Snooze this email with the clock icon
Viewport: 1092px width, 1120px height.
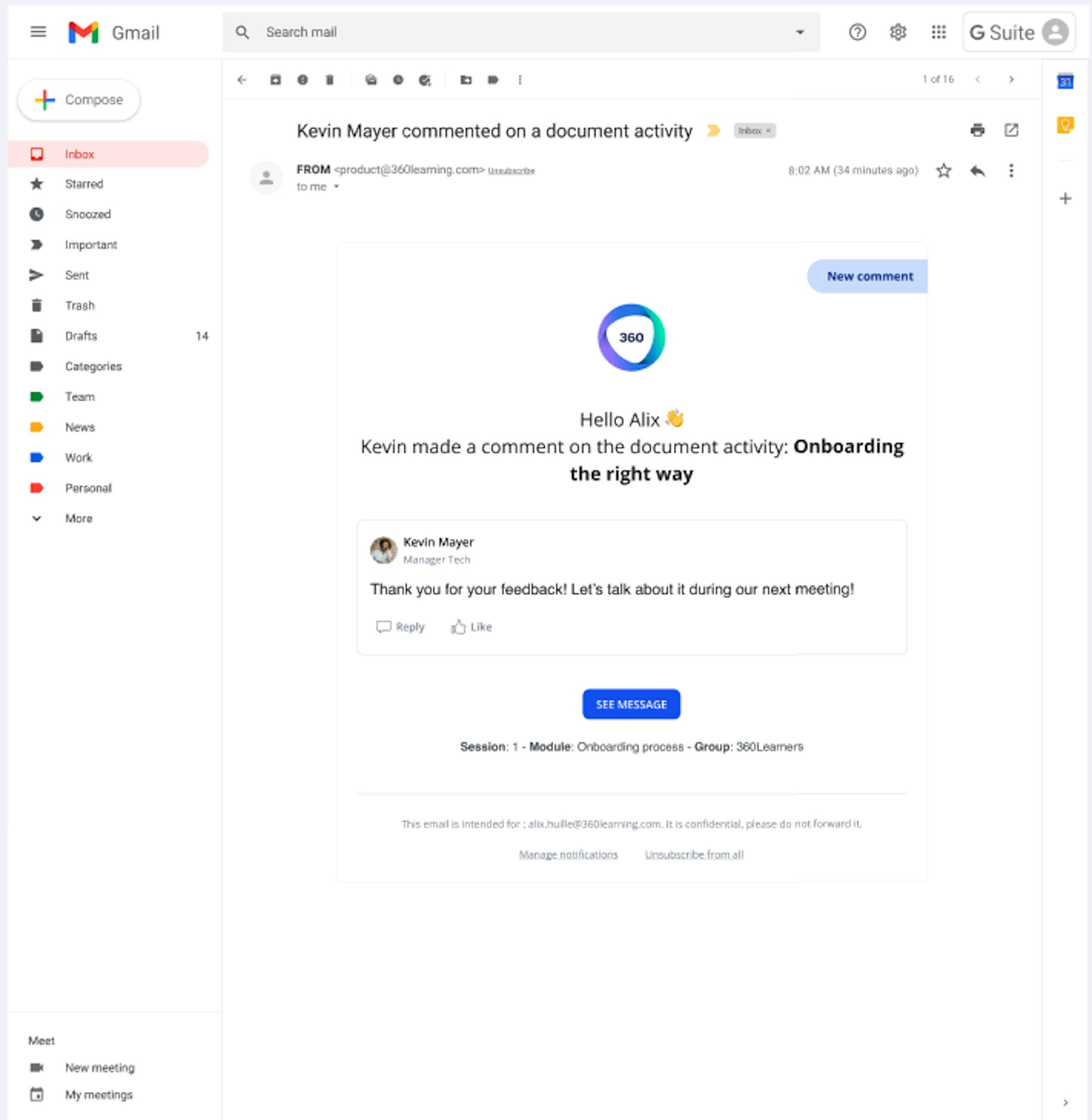tap(398, 80)
